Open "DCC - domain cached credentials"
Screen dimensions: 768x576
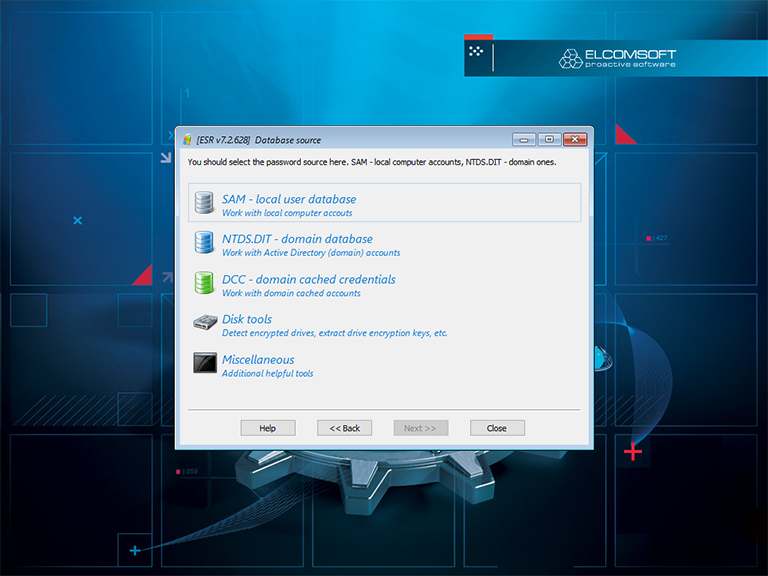(309, 279)
